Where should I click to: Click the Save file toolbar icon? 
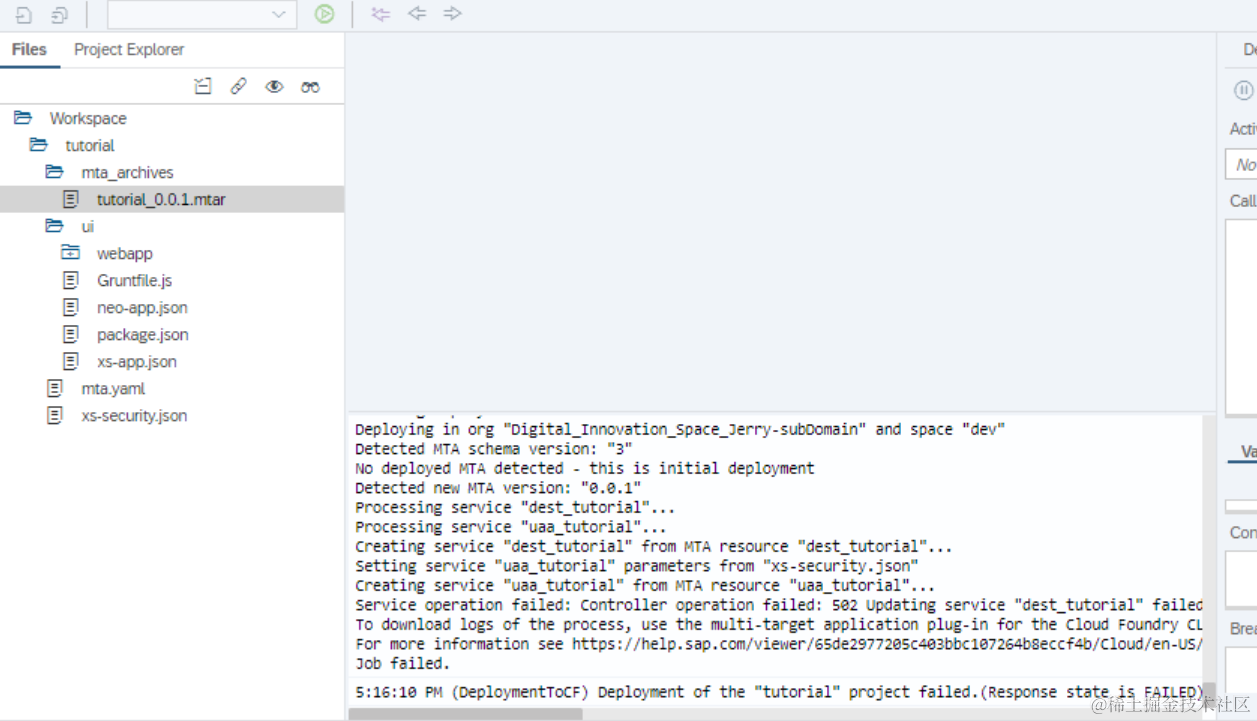[24, 15]
